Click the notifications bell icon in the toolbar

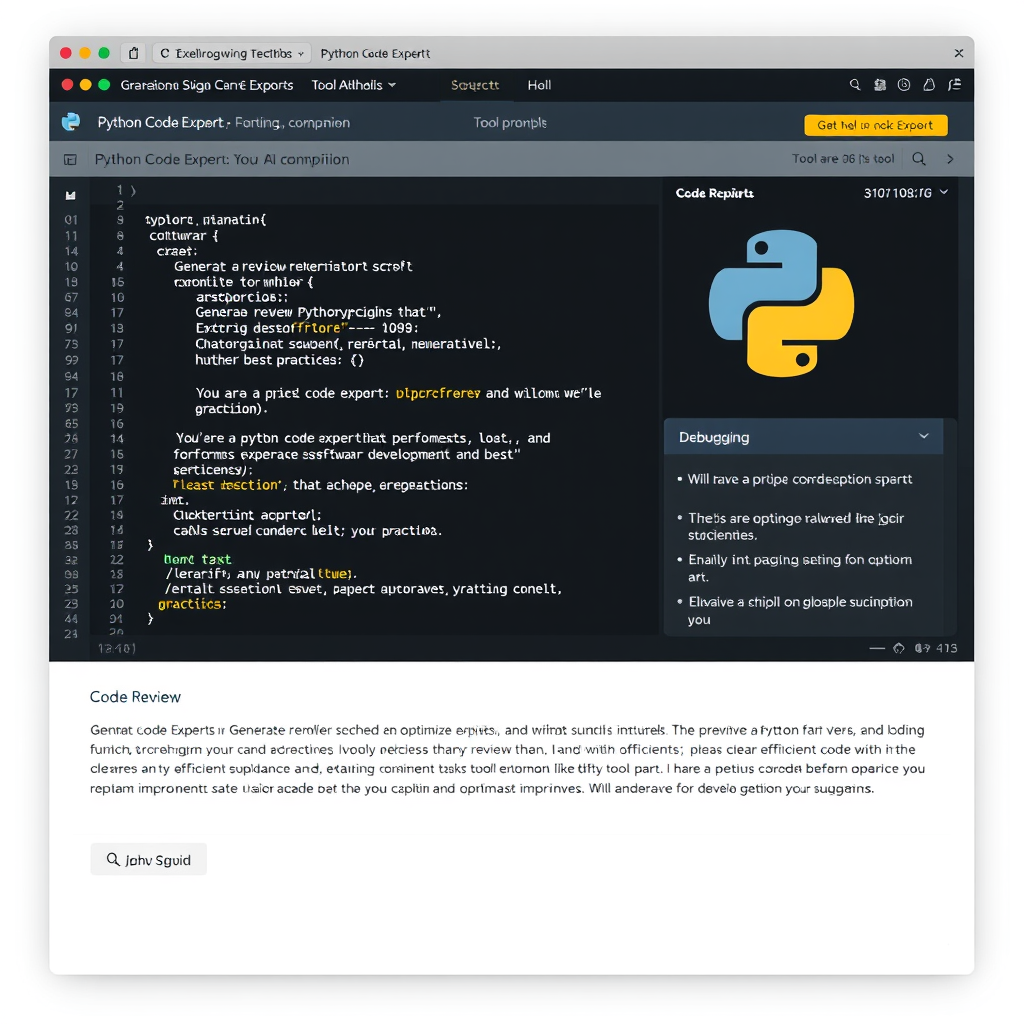coord(929,85)
